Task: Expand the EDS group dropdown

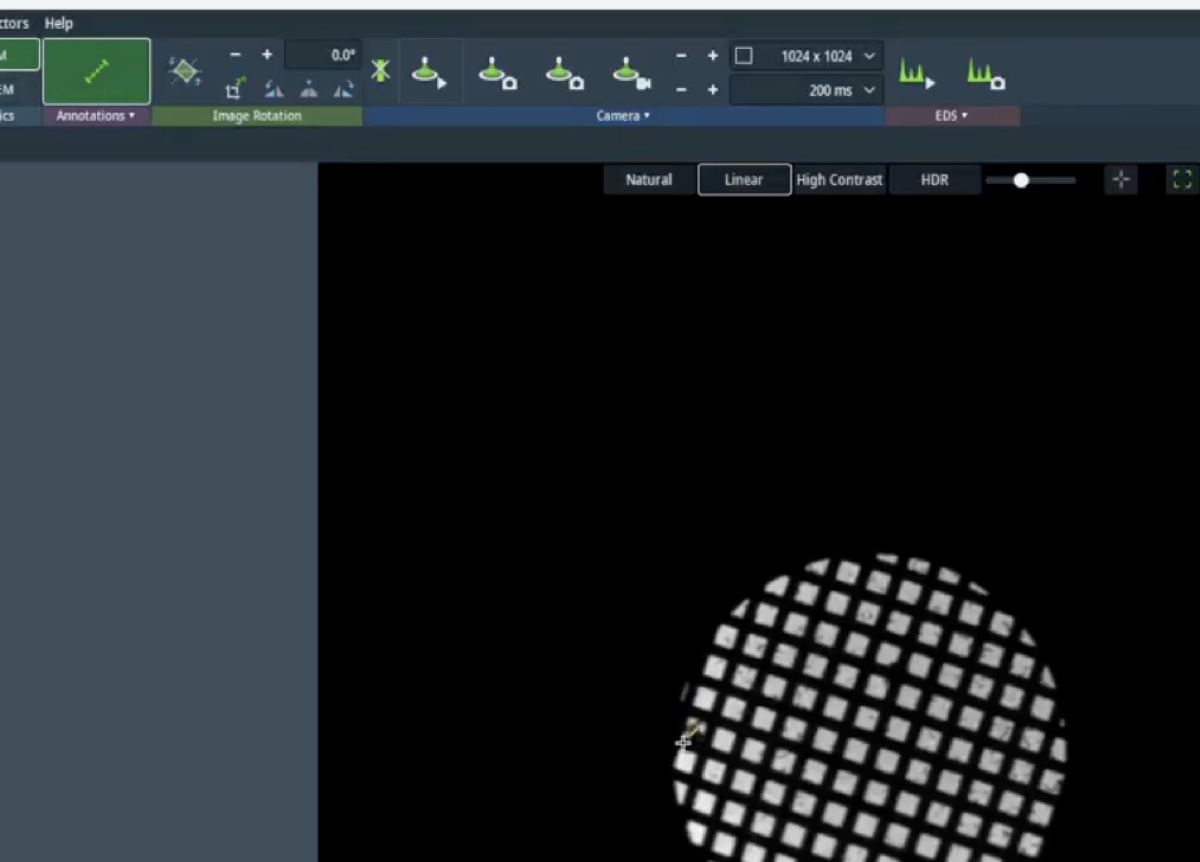Action: click(952, 116)
